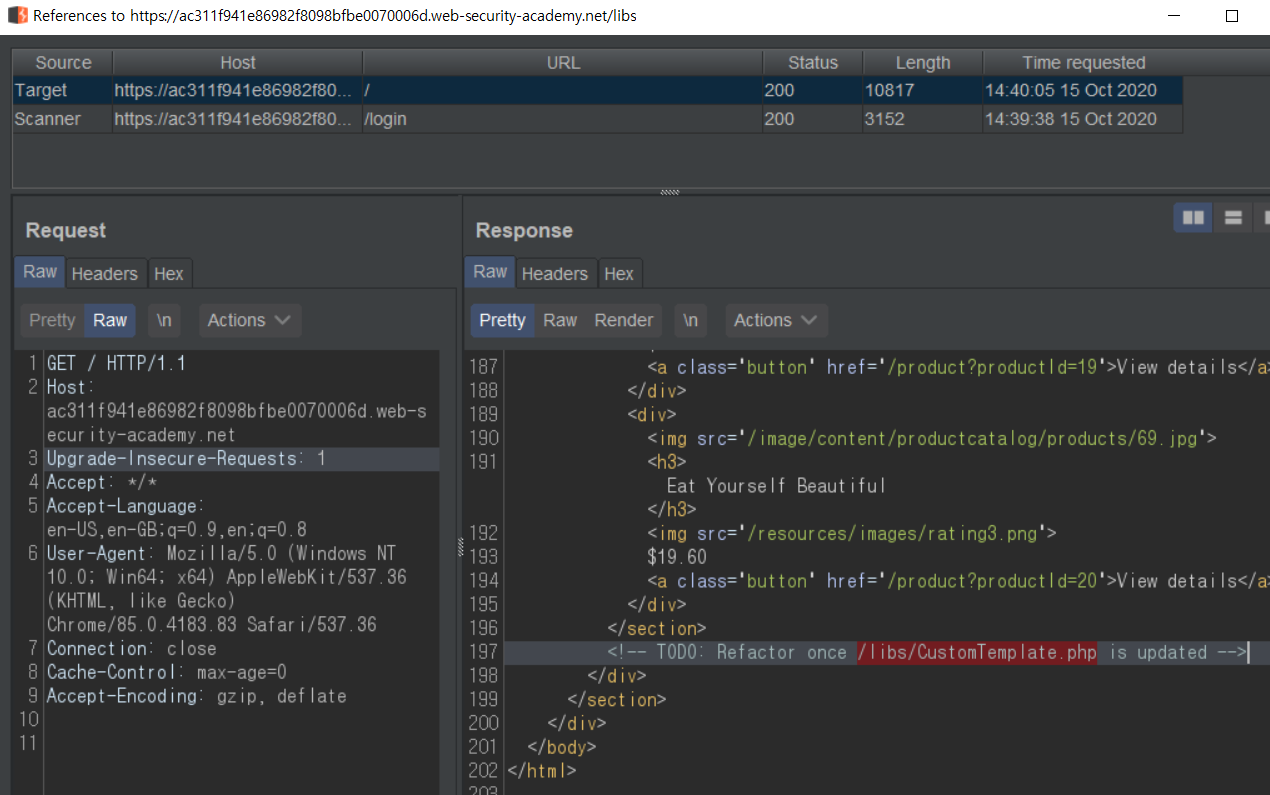Sort table by Length column header

coord(922,62)
